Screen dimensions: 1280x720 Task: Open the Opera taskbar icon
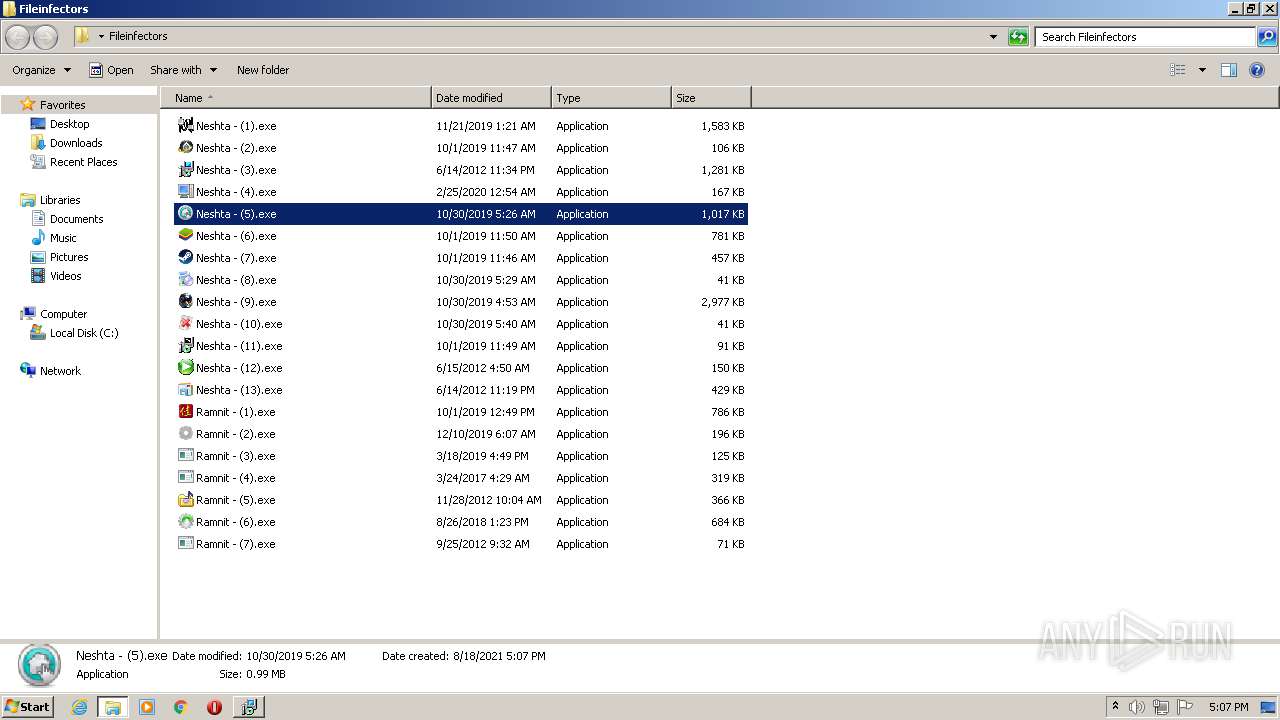[x=214, y=707]
